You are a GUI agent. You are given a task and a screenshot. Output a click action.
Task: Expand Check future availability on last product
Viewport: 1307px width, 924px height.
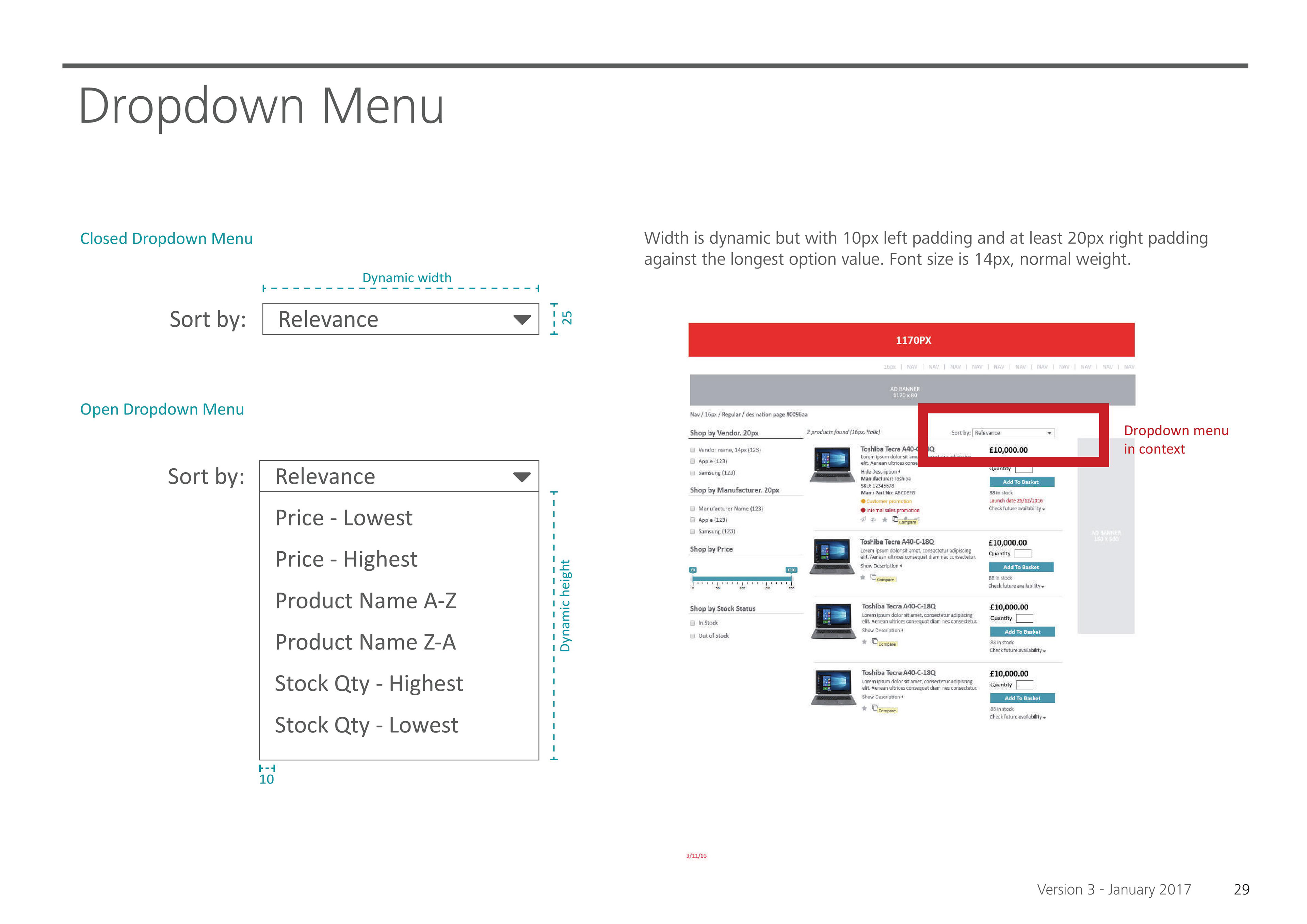1018,717
